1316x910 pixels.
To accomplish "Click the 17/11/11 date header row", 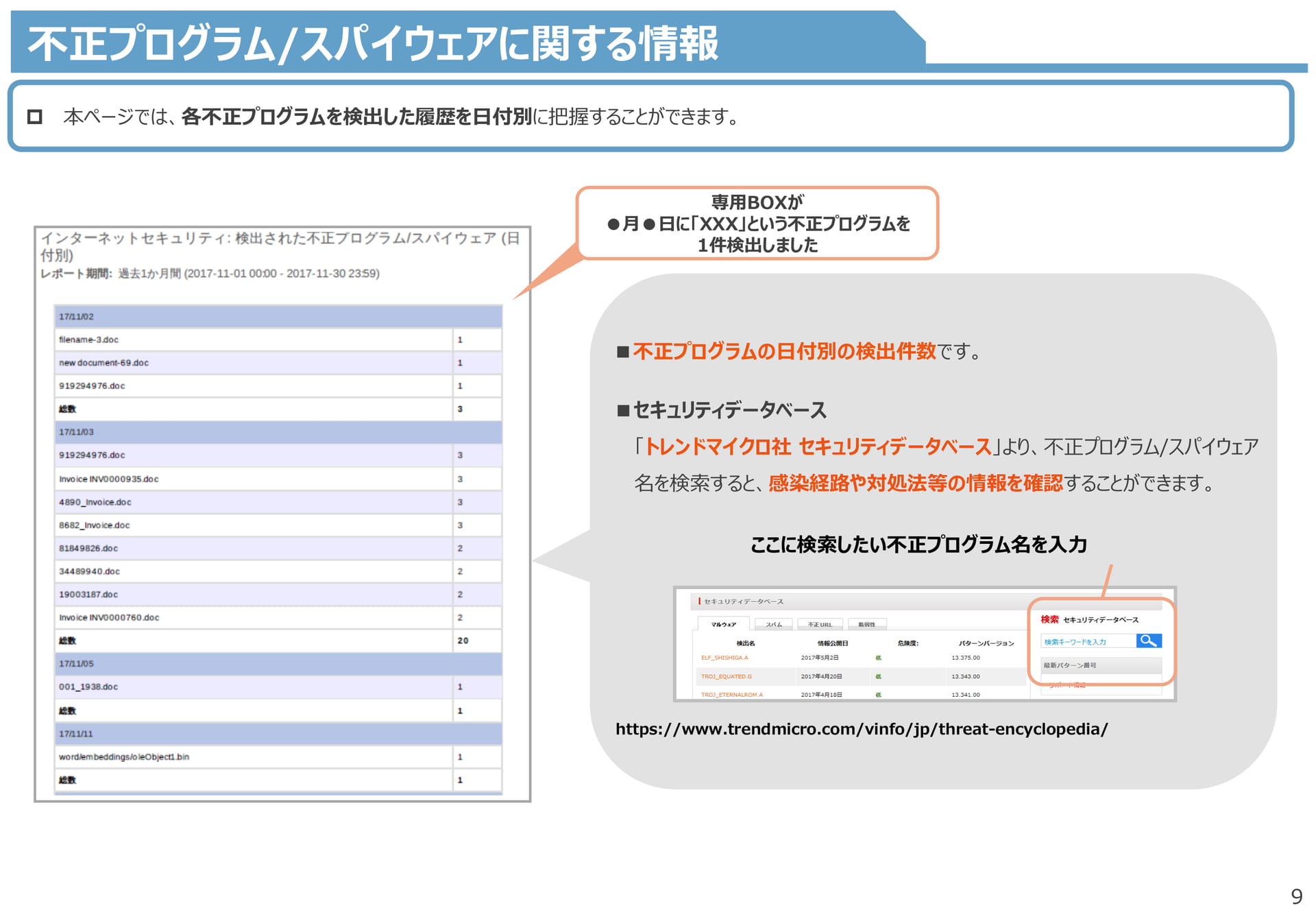I will click(278, 734).
